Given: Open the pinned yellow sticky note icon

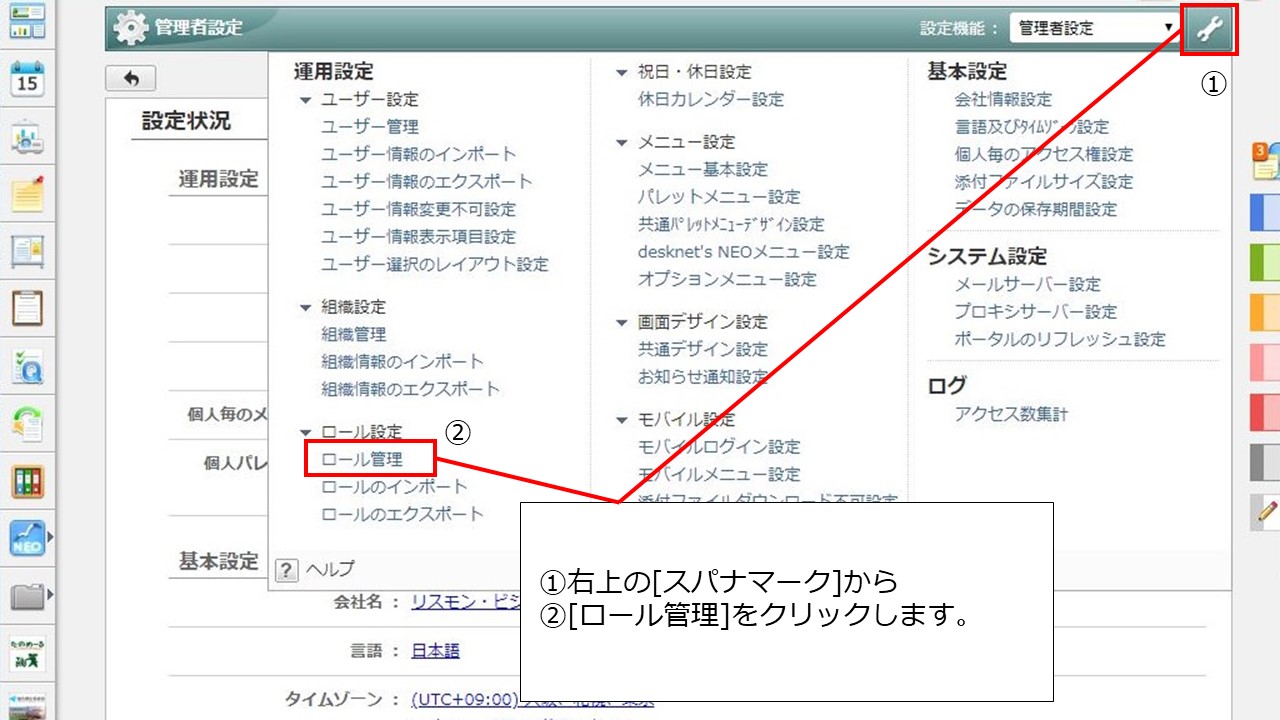Looking at the screenshot, I should click(x=27, y=194).
